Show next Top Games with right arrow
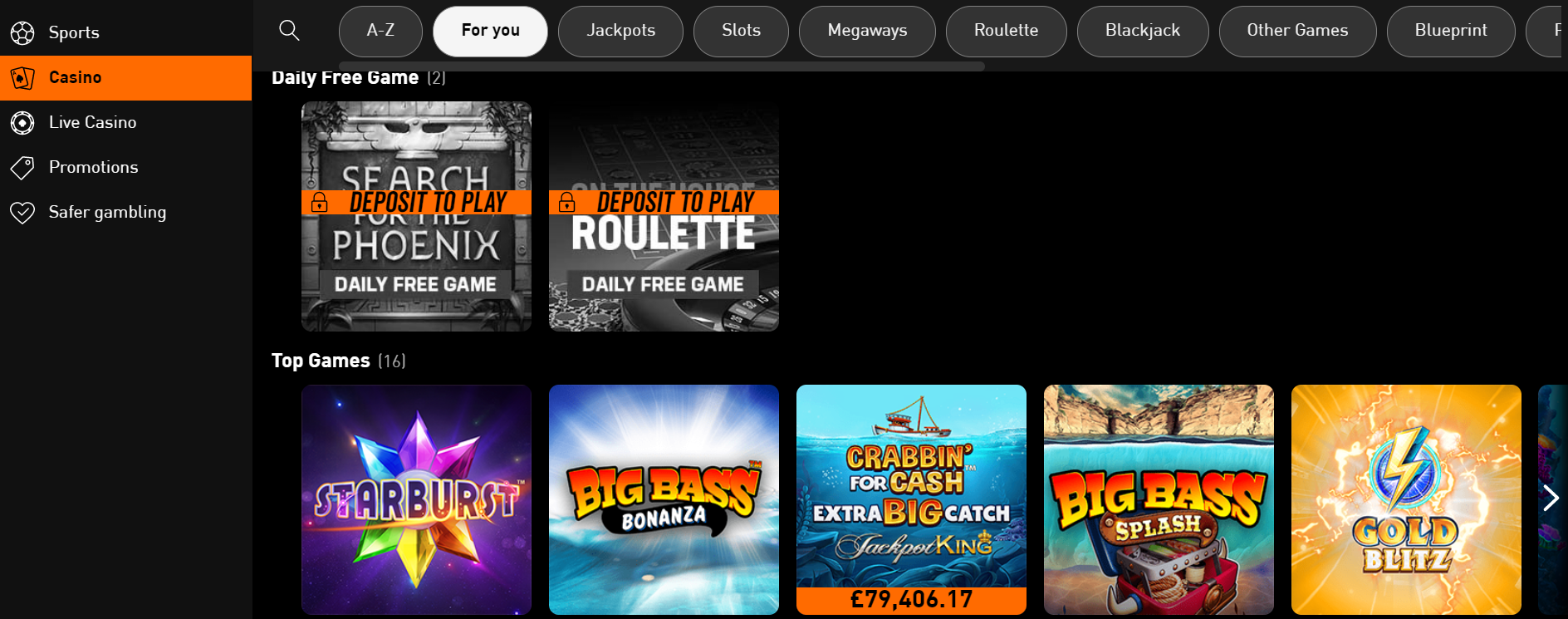The image size is (1568, 619). 1550,498
